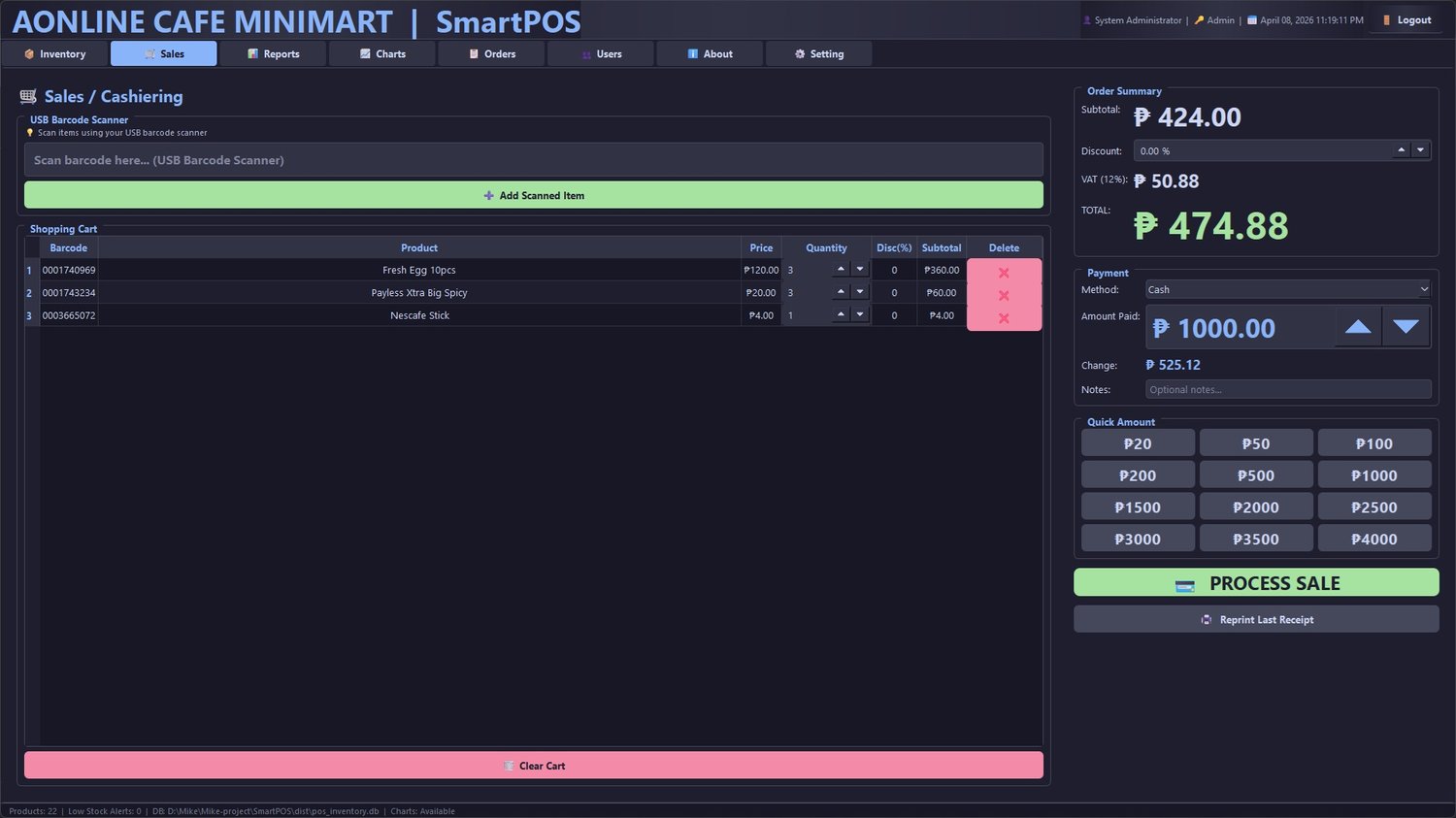This screenshot has height=818, width=1456.
Task: Open the Orders tab
Action: click(x=491, y=53)
